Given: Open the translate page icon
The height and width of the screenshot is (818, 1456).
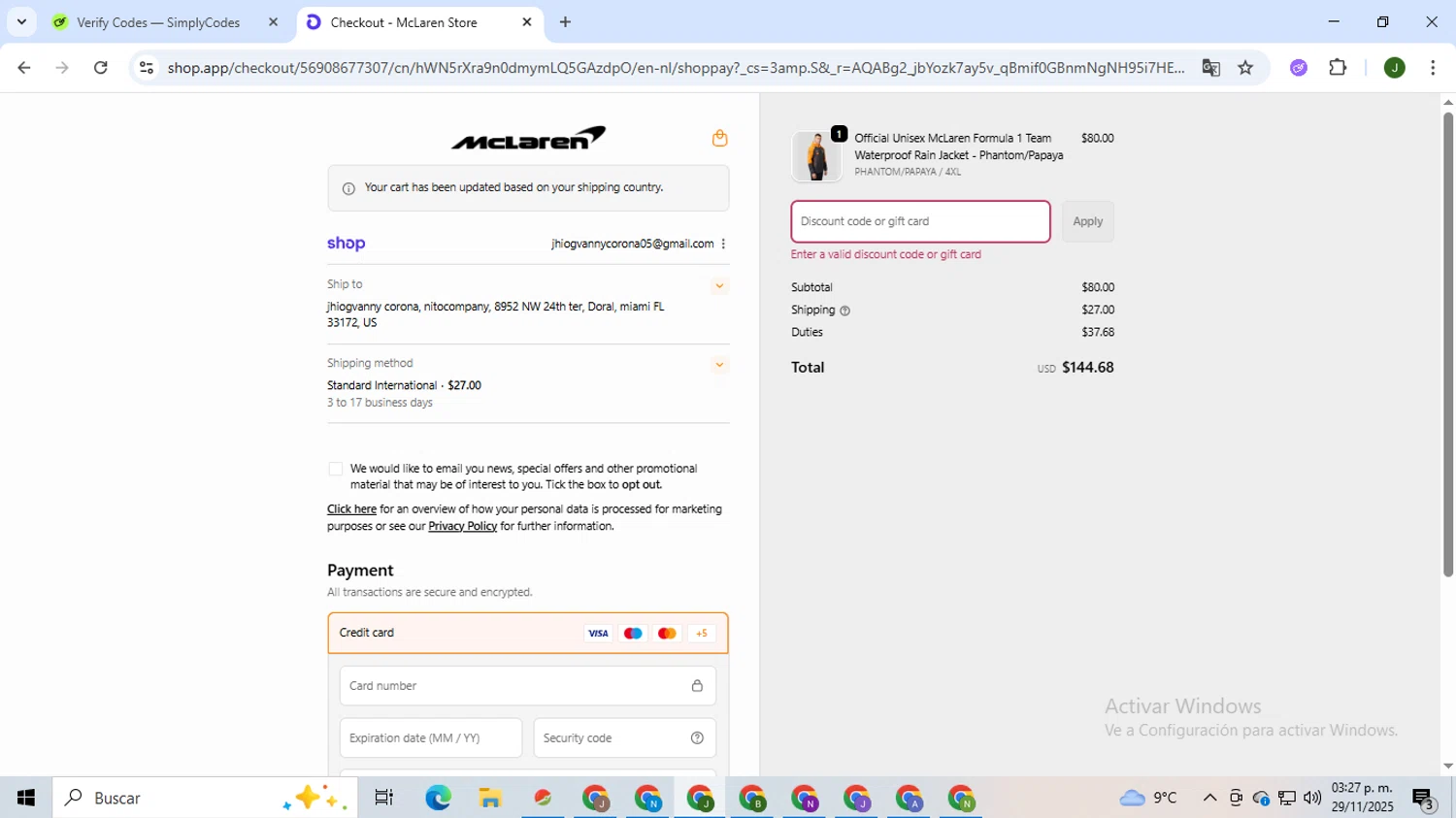Looking at the screenshot, I should click(x=1210, y=67).
